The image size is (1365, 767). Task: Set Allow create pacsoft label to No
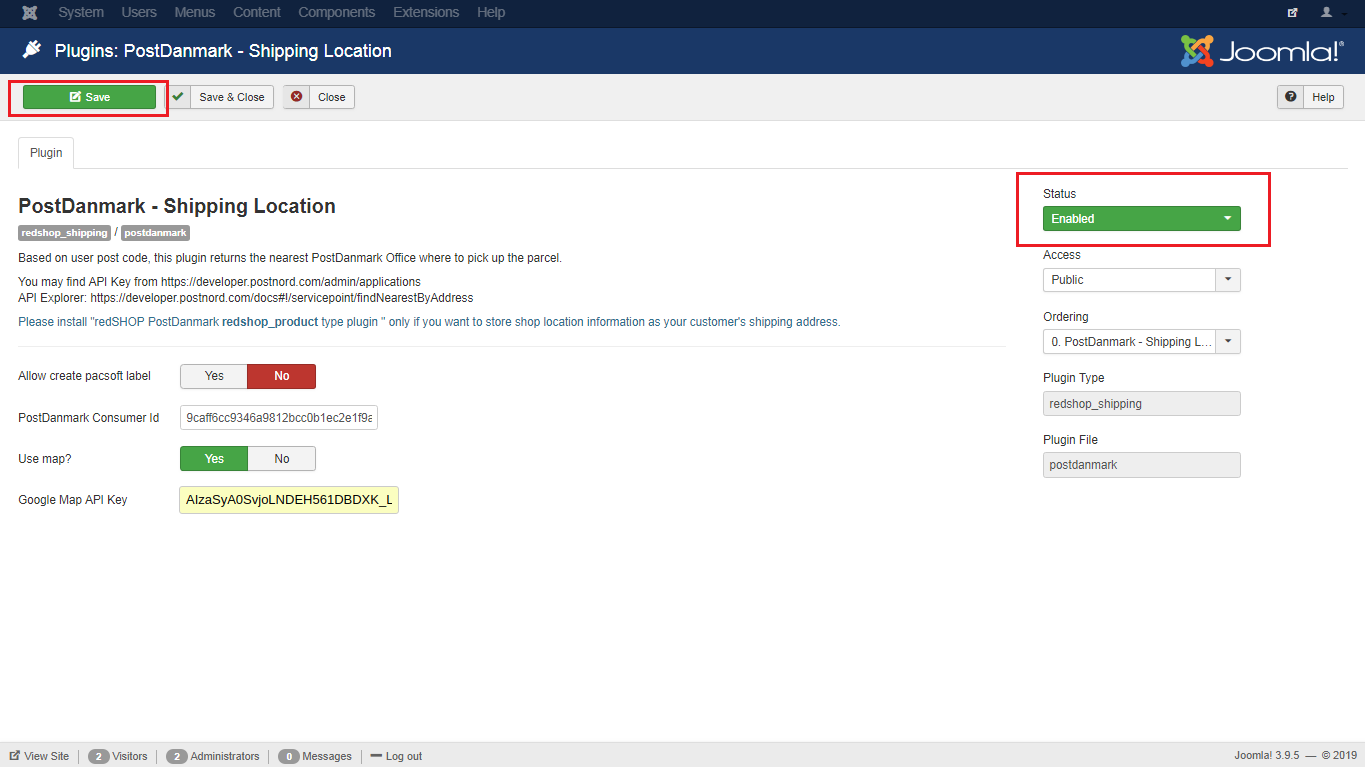[282, 376]
